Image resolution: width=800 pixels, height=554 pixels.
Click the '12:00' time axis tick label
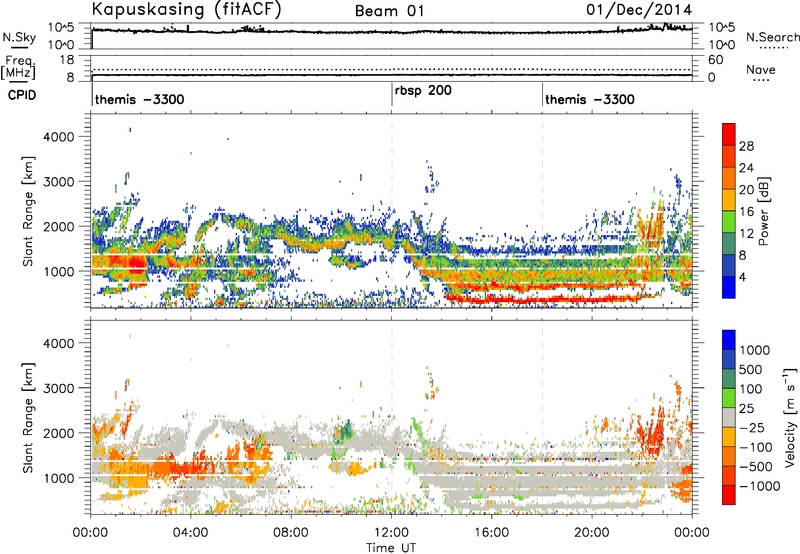click(x=391, y=533)
